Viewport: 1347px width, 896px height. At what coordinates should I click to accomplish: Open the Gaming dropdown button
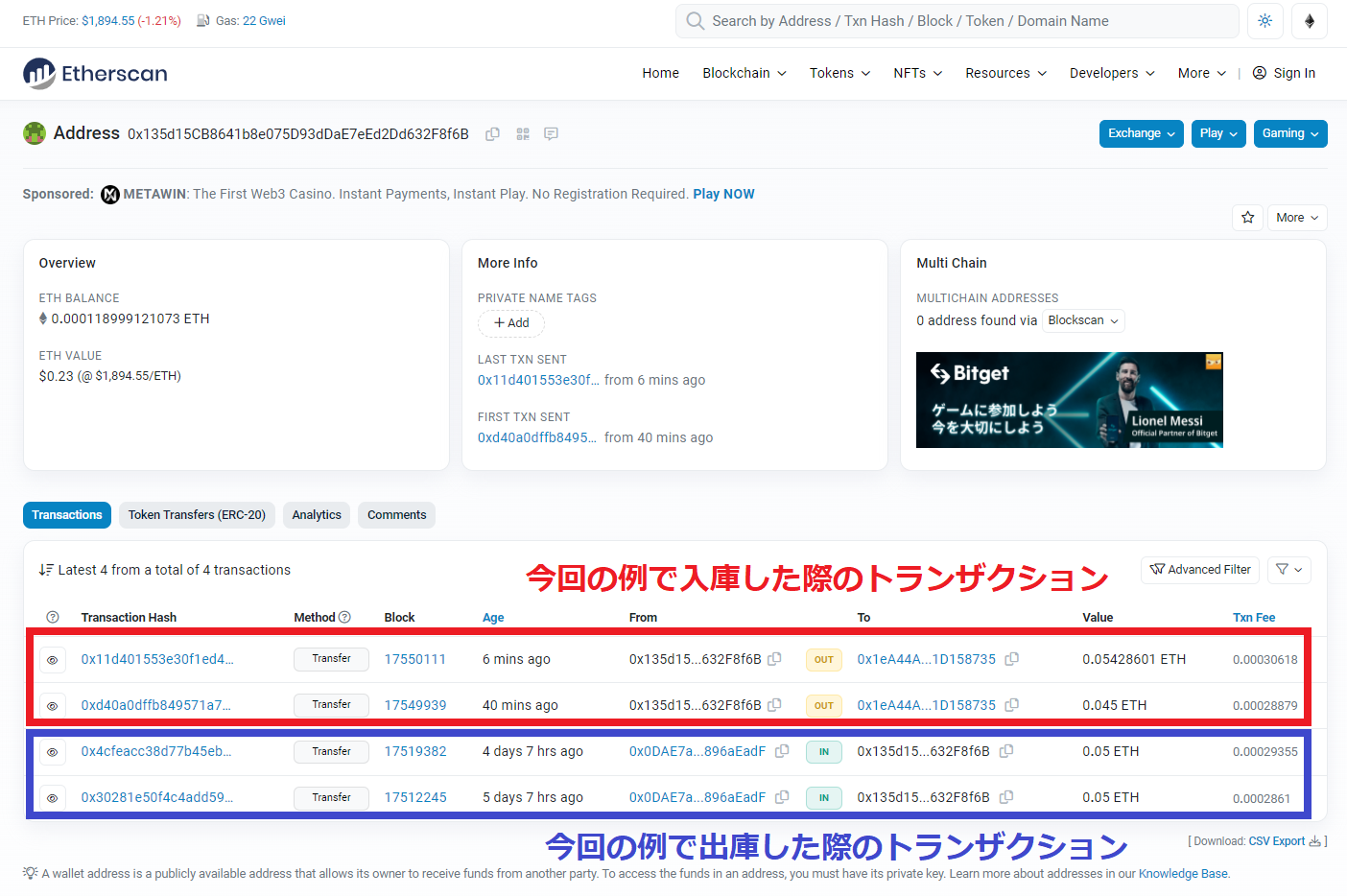pyautogui.click(x=1290, y=133)
